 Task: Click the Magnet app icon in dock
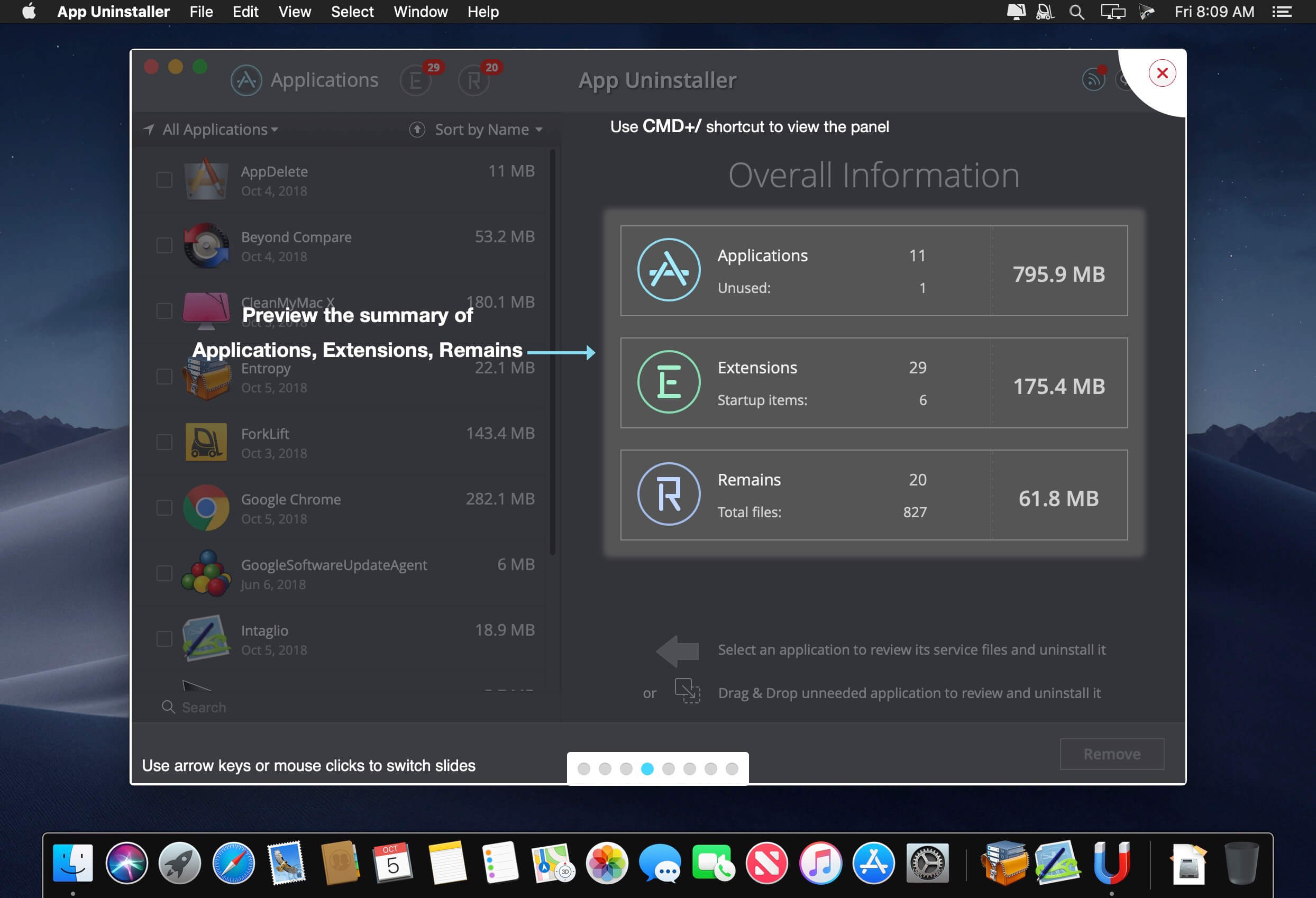(1112, 862)
